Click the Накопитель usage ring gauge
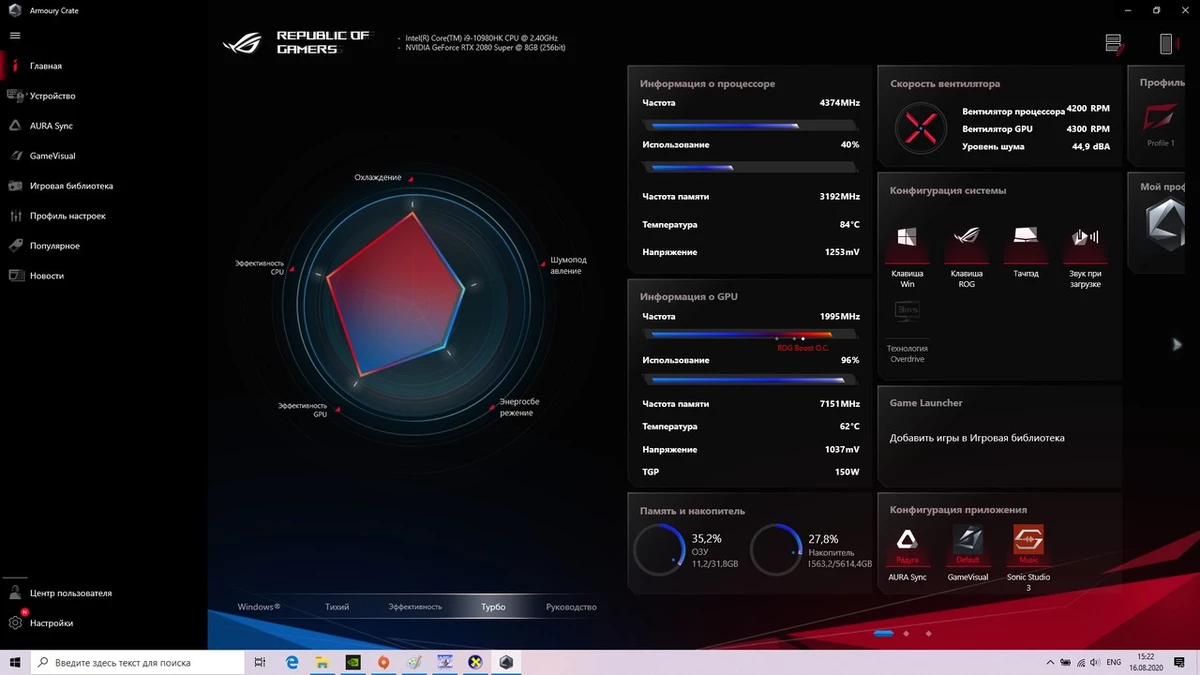The image size is (1200, 675). 776,550
